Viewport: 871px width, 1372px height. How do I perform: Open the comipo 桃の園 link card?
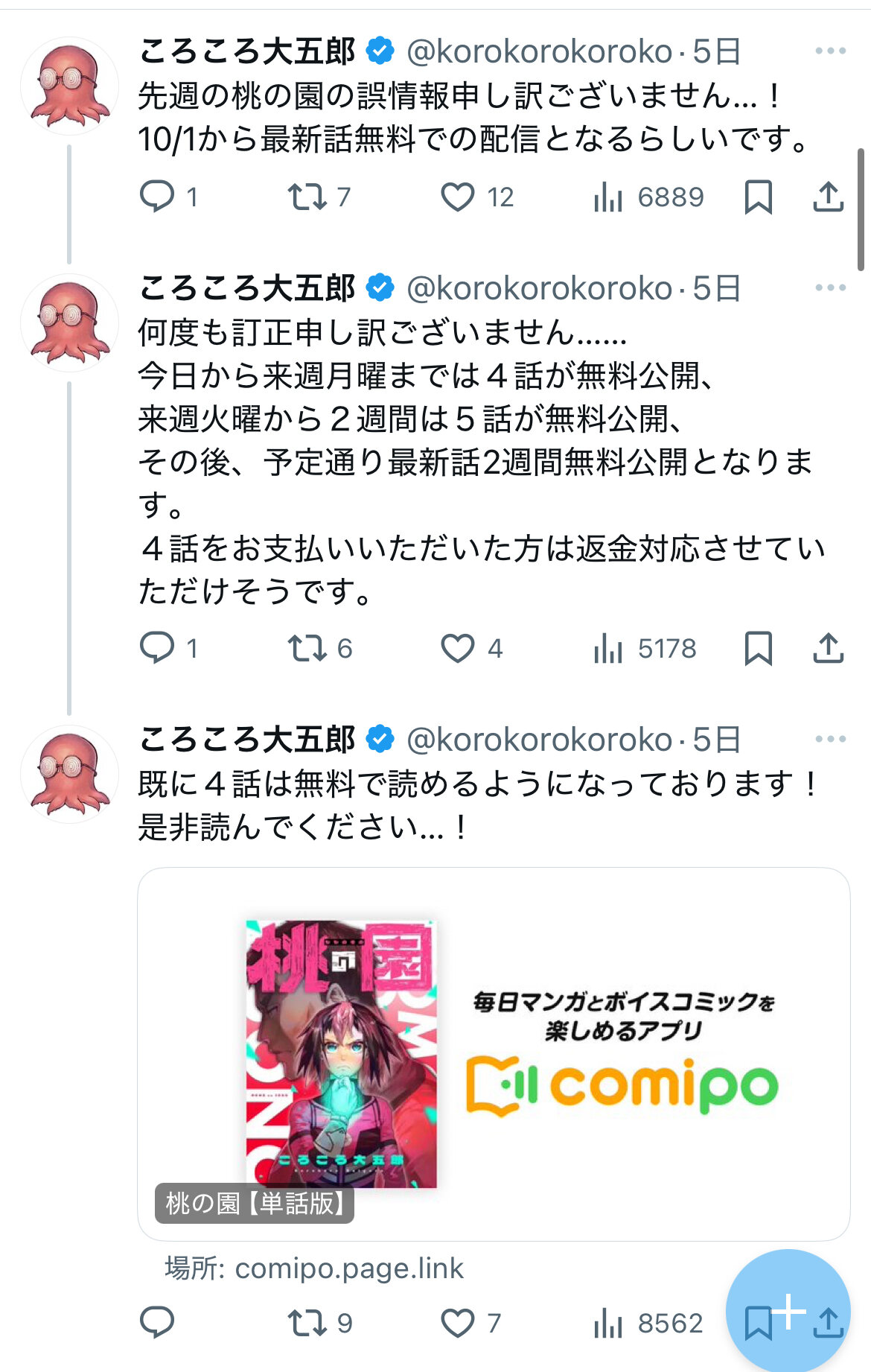[x=494, y=1054]
